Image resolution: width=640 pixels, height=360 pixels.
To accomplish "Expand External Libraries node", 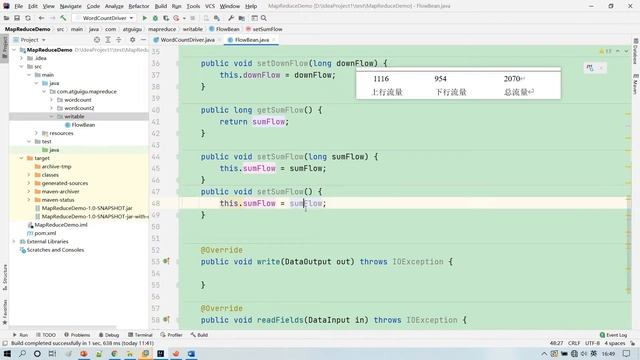I will pyautogui.click(x=14, y=242).
